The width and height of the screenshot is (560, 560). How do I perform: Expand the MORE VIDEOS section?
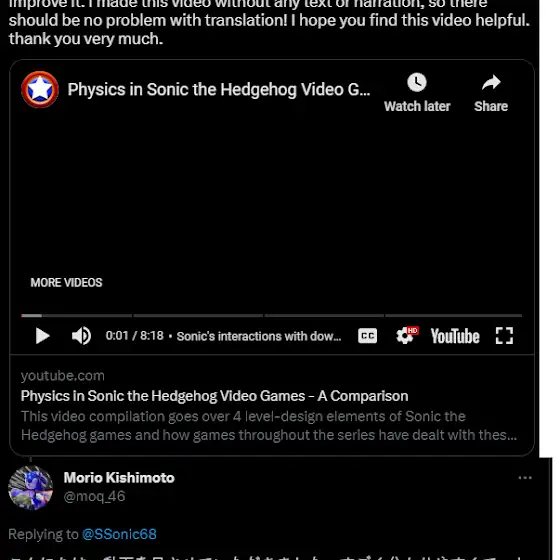coord(66,282)
